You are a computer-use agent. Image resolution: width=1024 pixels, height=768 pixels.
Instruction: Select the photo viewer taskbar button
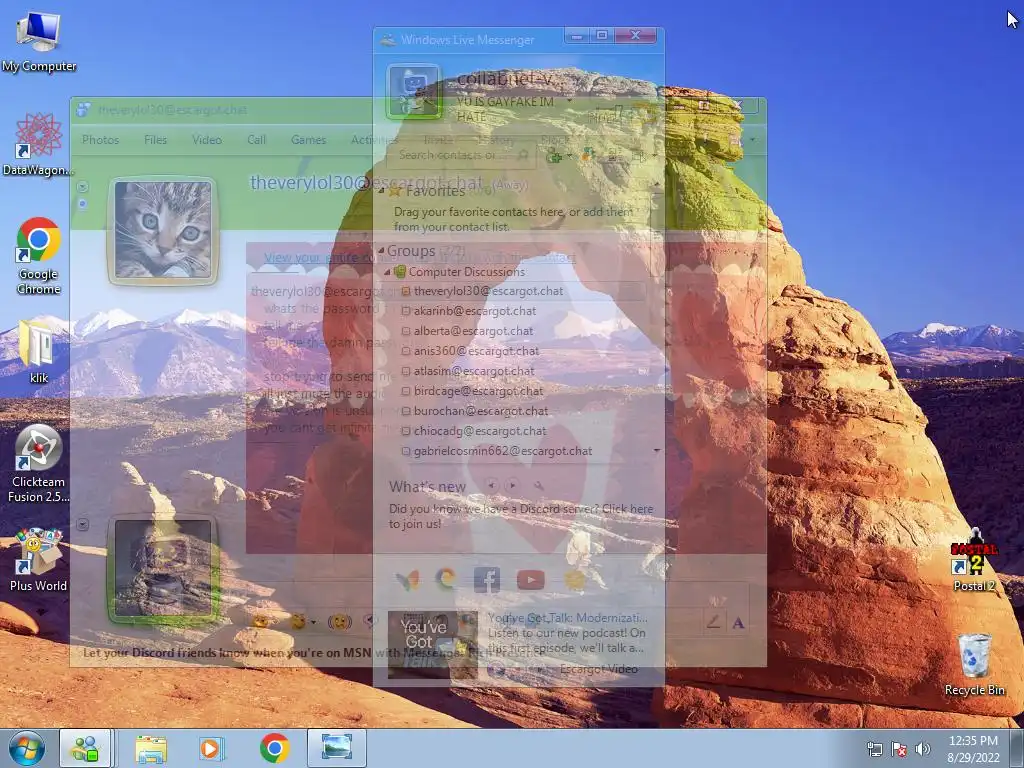[336, 748]
